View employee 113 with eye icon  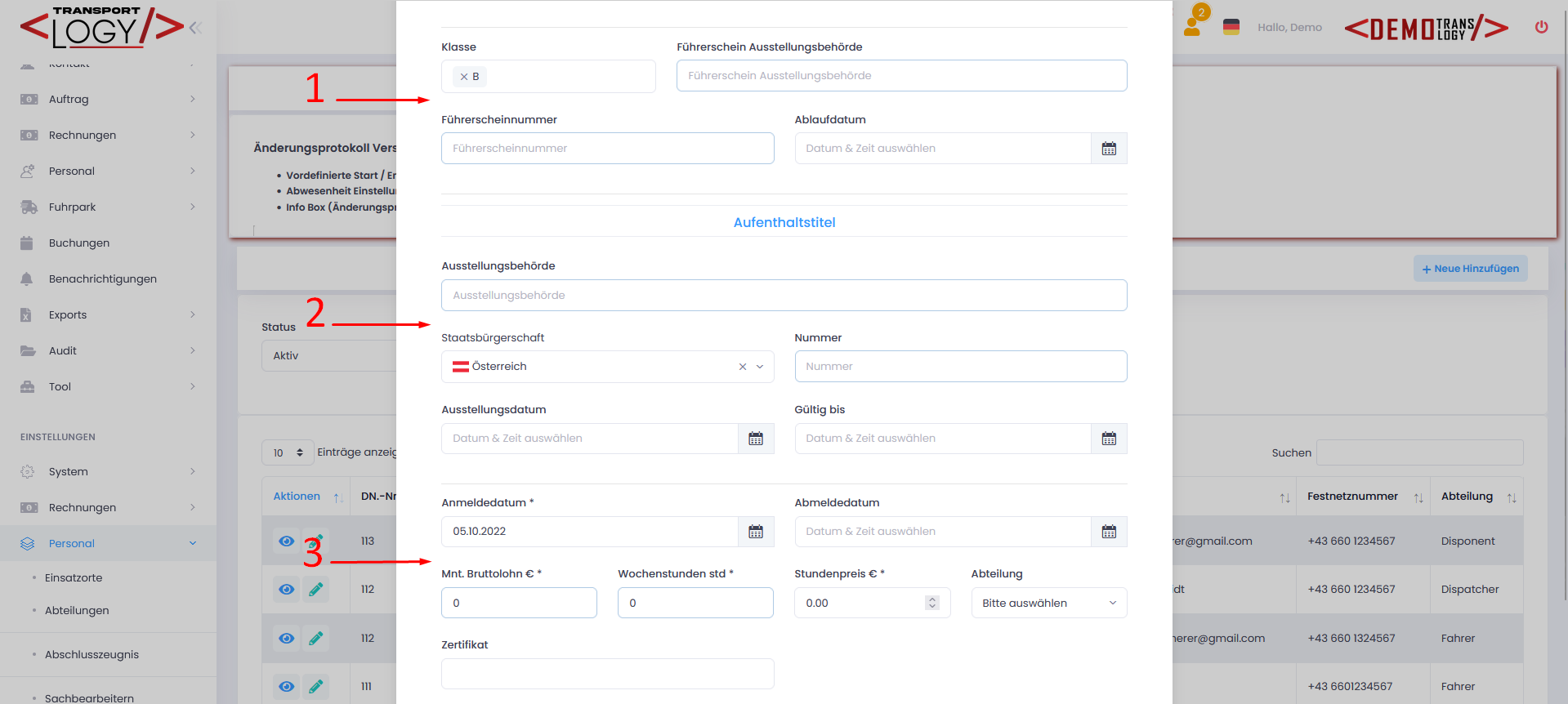(x=286, y=541)
